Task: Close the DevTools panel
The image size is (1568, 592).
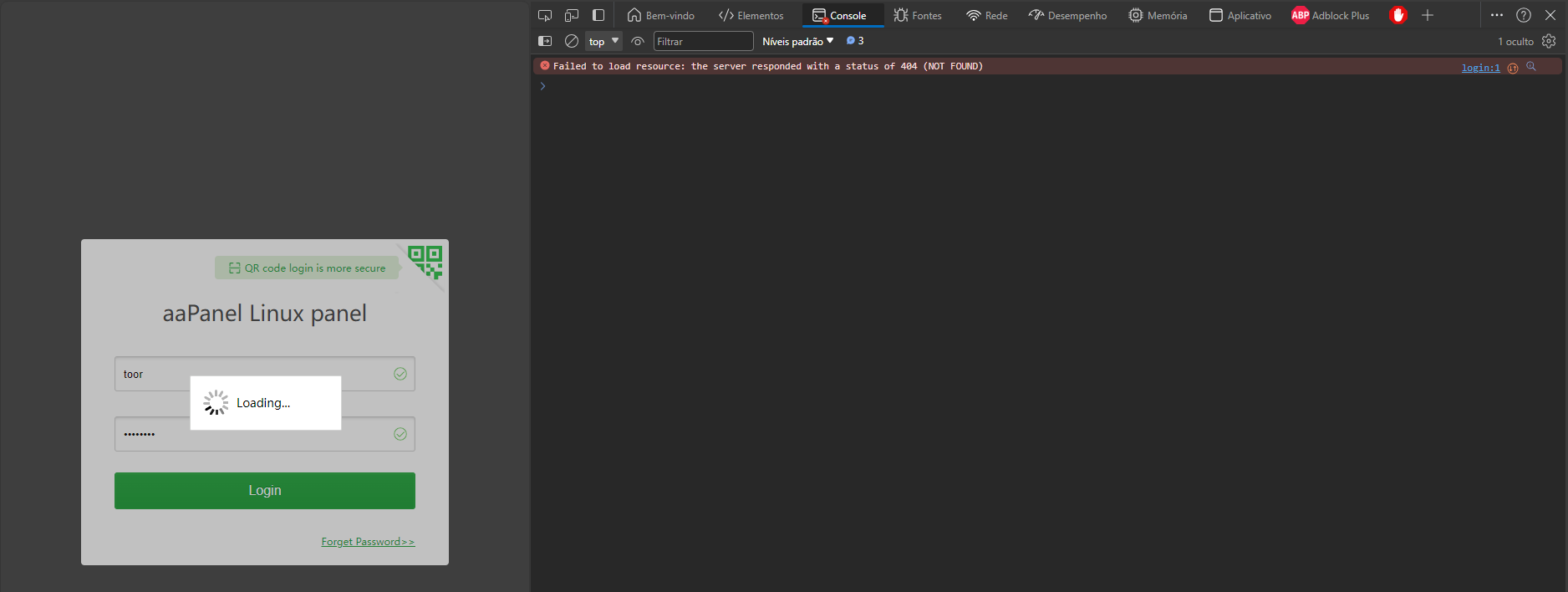Action: pyautogui.click(x=1550, y=15)
